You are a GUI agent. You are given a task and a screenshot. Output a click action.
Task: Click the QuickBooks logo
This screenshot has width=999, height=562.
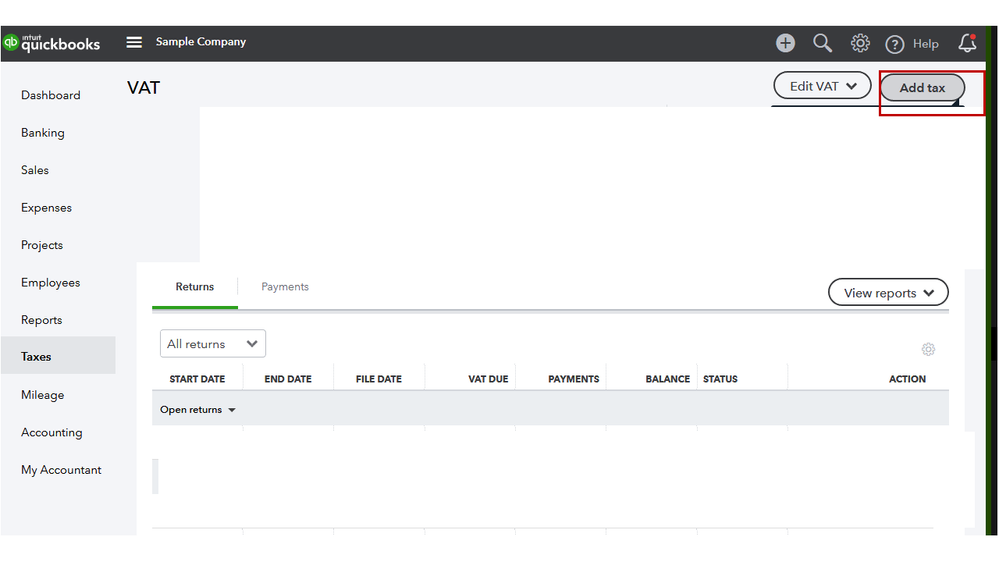52,43
